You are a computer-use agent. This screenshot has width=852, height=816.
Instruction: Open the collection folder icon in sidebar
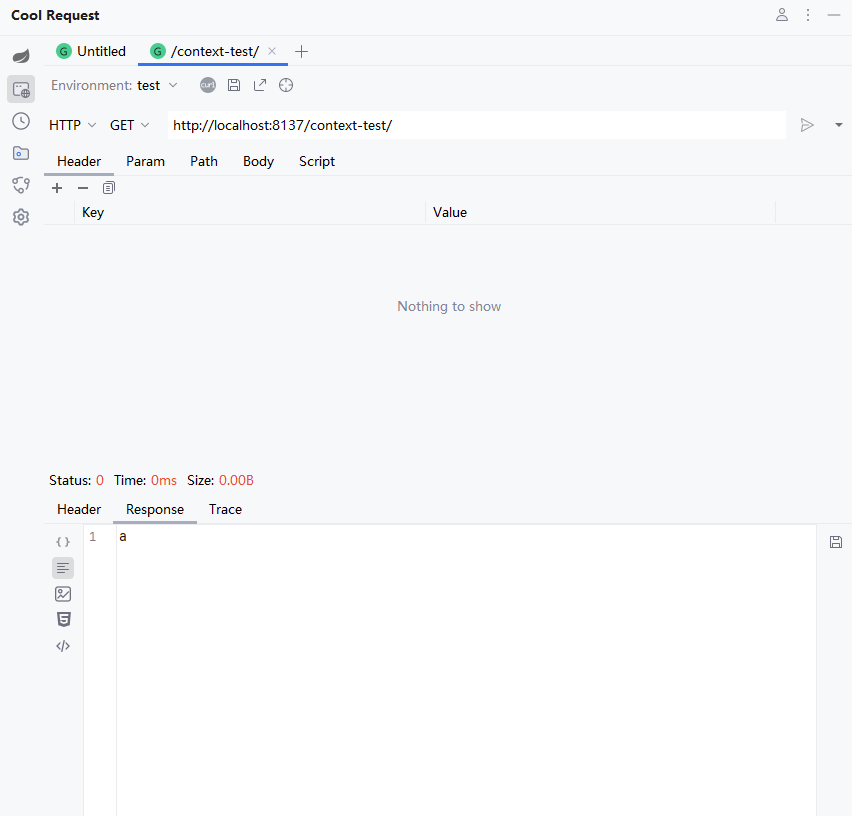tap(21, 153)
